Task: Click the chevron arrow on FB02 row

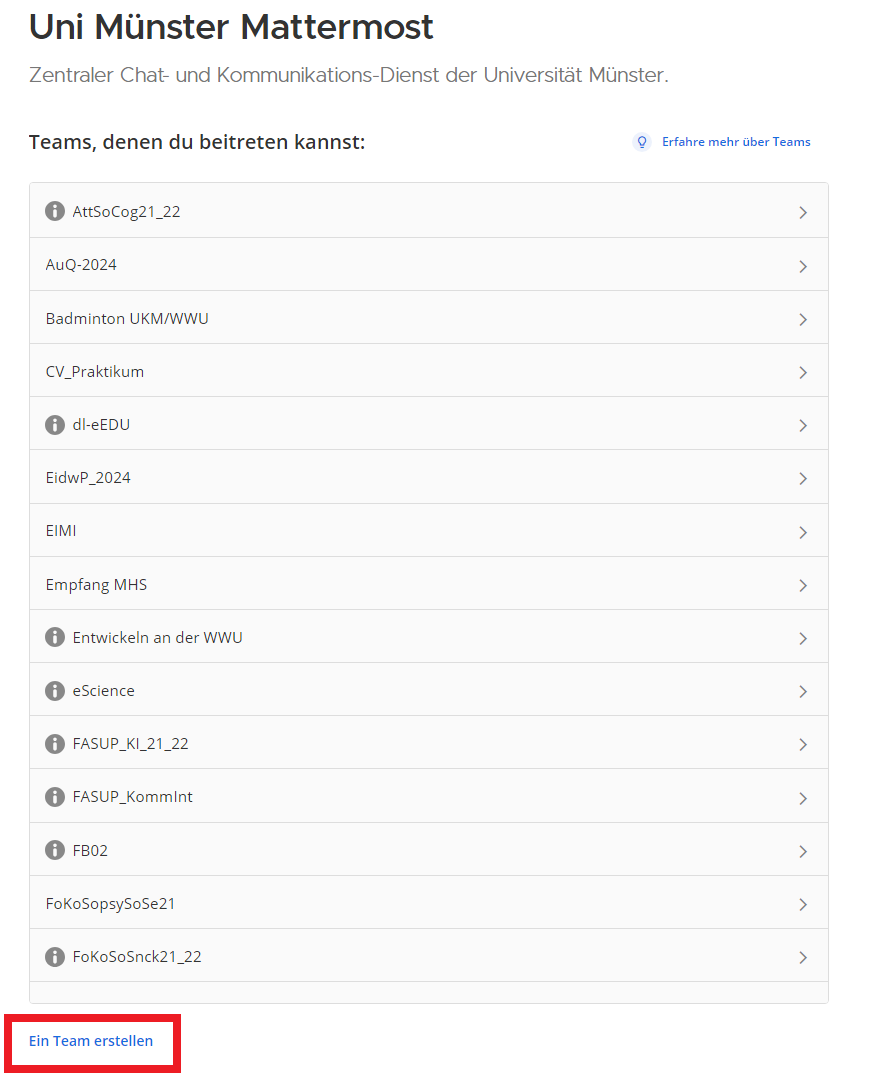Action: (803, 851)
